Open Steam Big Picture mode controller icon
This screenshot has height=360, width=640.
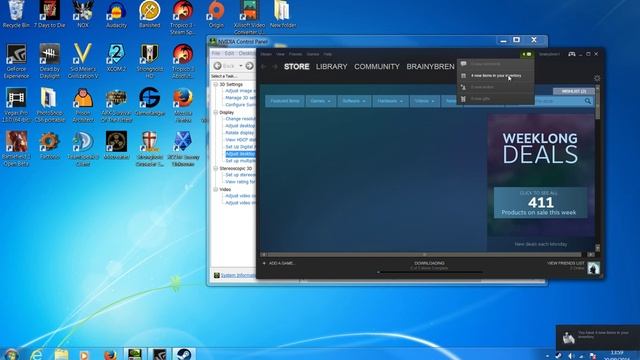pos(572,54)
